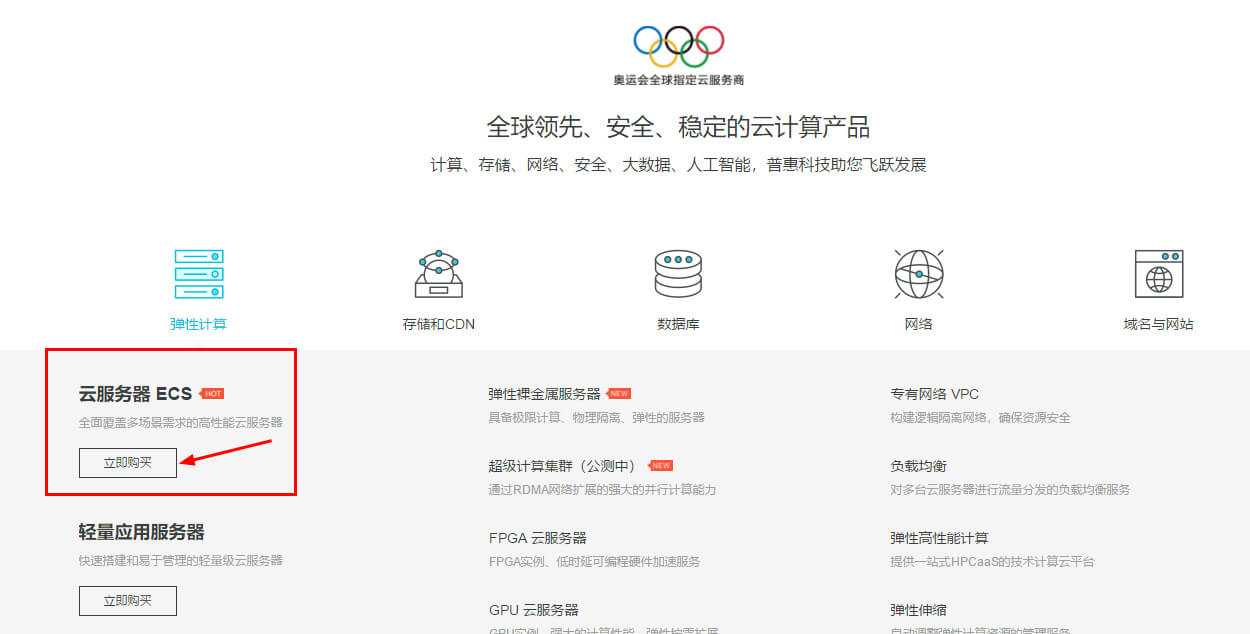Switch to the 数据库 tab label
Image resolution: width=1250 pixels, height=634 pixels.
[678, 324]
